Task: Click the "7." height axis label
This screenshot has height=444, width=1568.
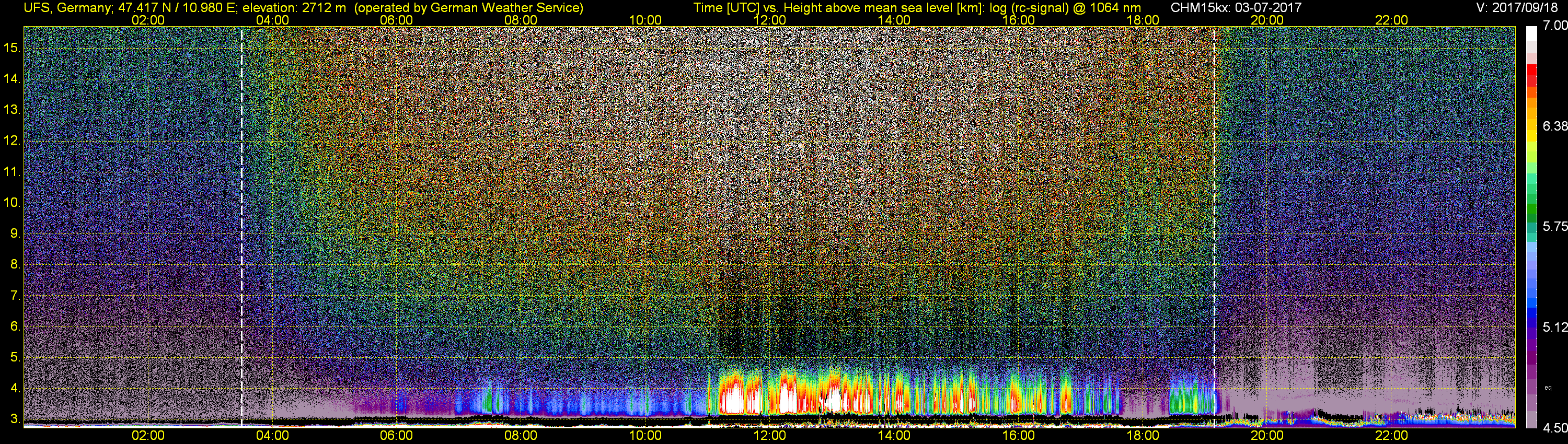Action: click(x=15, y=296)
